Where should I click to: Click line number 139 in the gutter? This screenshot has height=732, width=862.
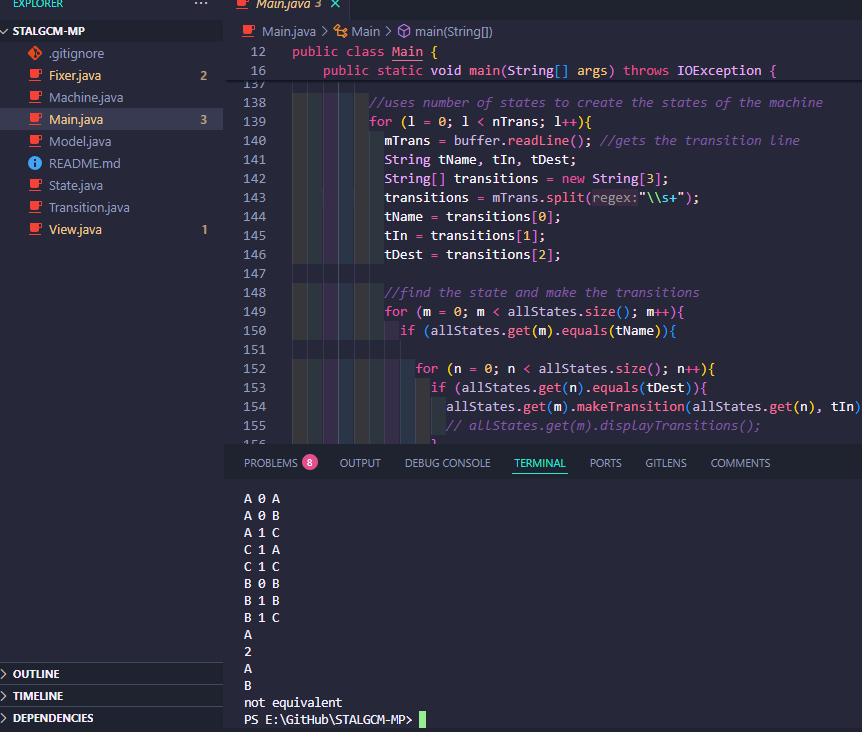[255, 121]
